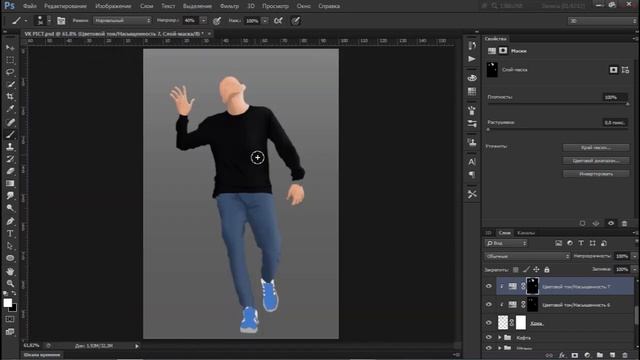640x360 pixels.
Task: Open the Color palette panel icon
Action: coord(472,78)
